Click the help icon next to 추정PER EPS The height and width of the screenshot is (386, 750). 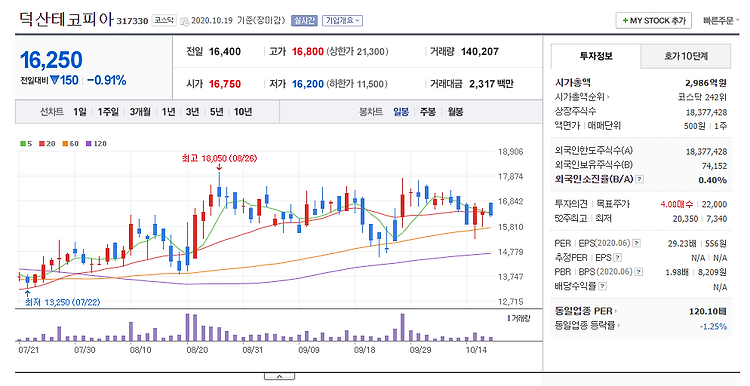point(618,258)
